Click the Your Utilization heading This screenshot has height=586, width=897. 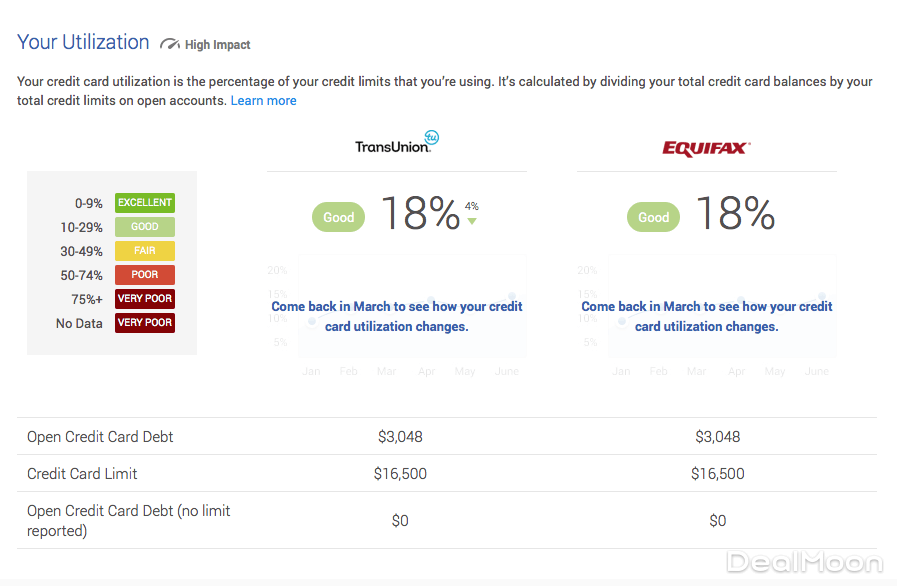[83, 42]
